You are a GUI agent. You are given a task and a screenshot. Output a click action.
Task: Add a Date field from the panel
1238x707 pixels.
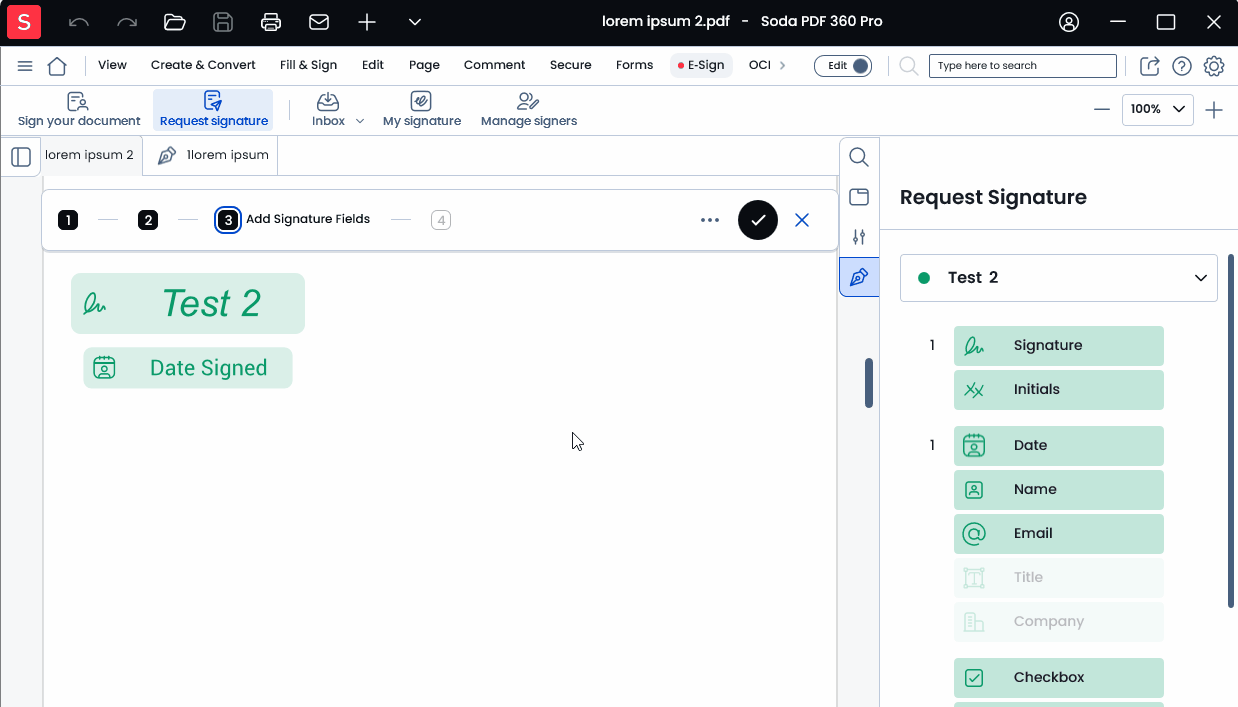pos(1059,446)
